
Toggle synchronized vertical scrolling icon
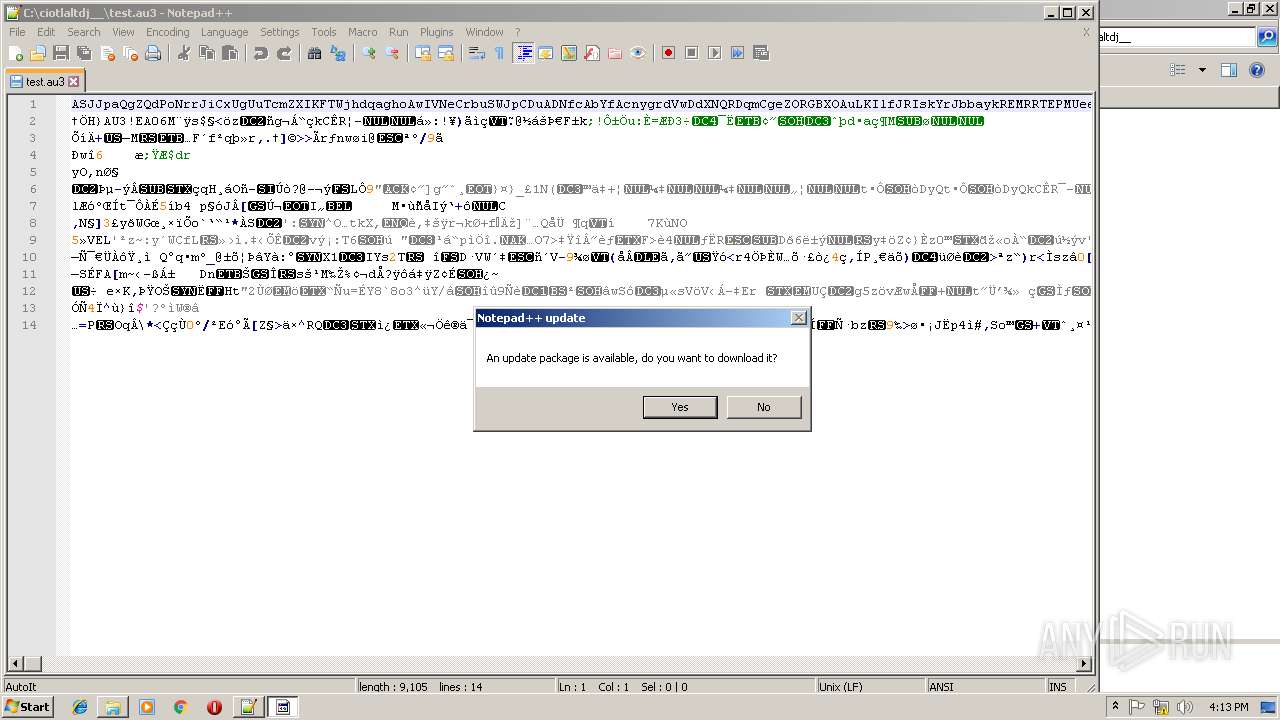[x=423, y=53]
